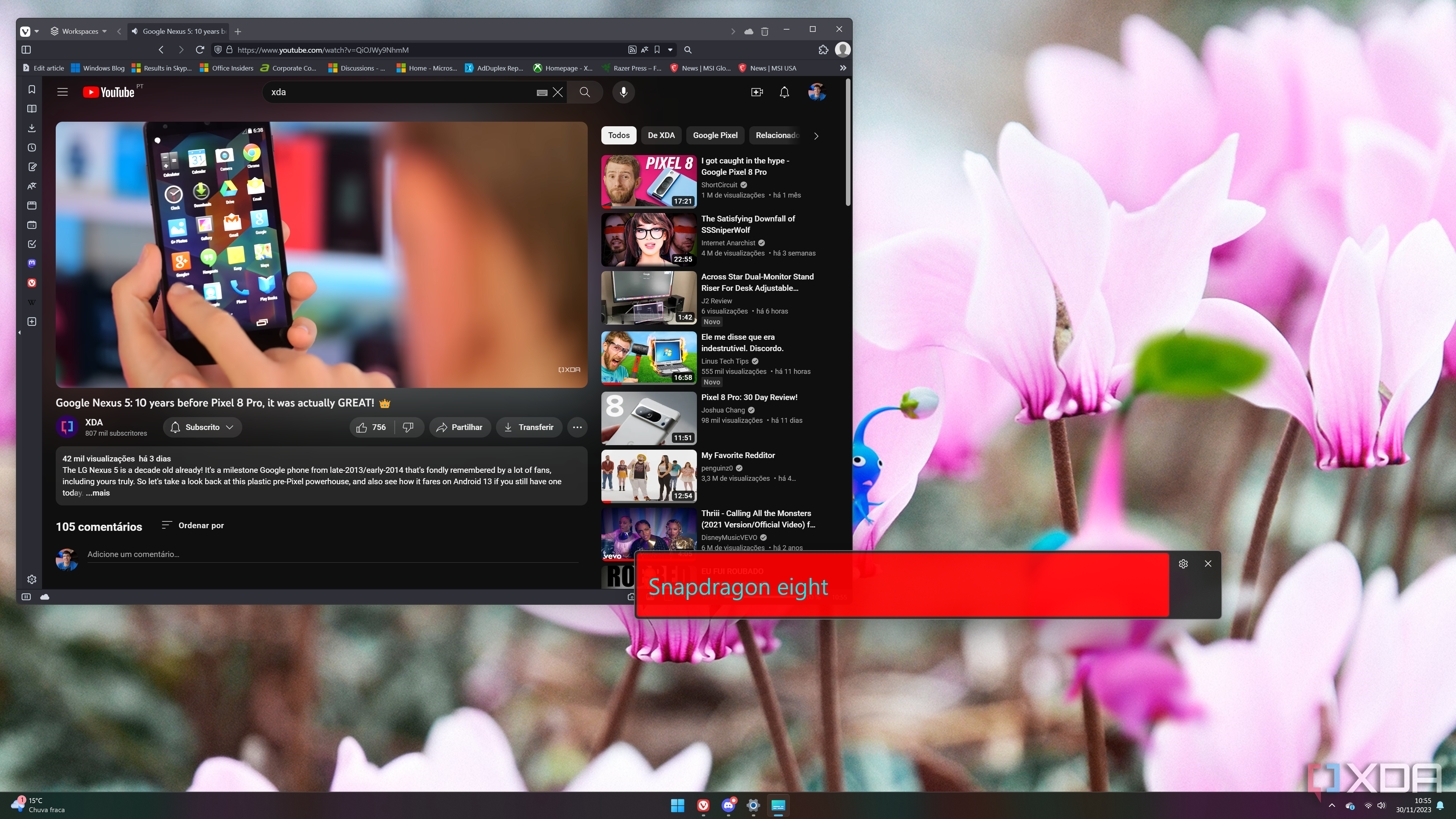Open the Pixel 8 Pro 30 Day Review thumbnail
Viewport: 1456px width, 819px height.
coord(648,418)
